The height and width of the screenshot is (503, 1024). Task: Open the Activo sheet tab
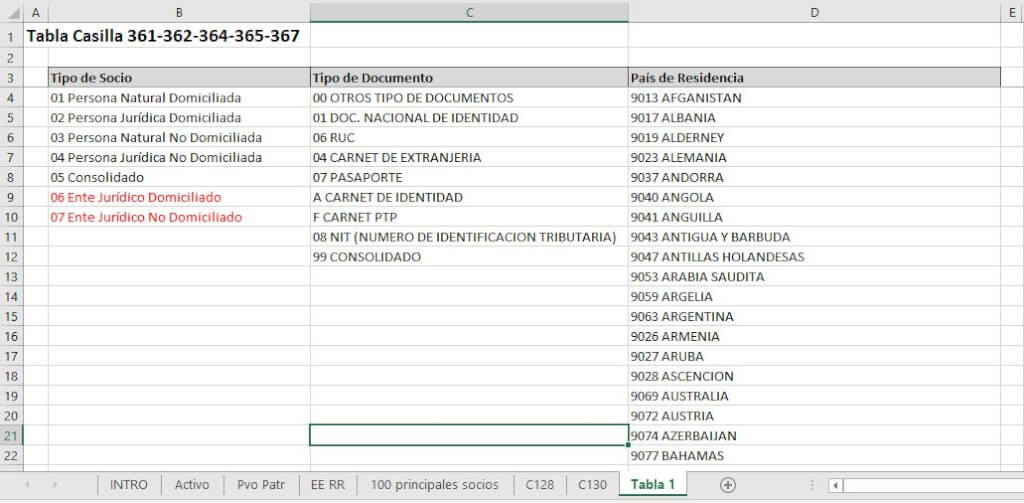pyautogui.click(x=192, y=485)
